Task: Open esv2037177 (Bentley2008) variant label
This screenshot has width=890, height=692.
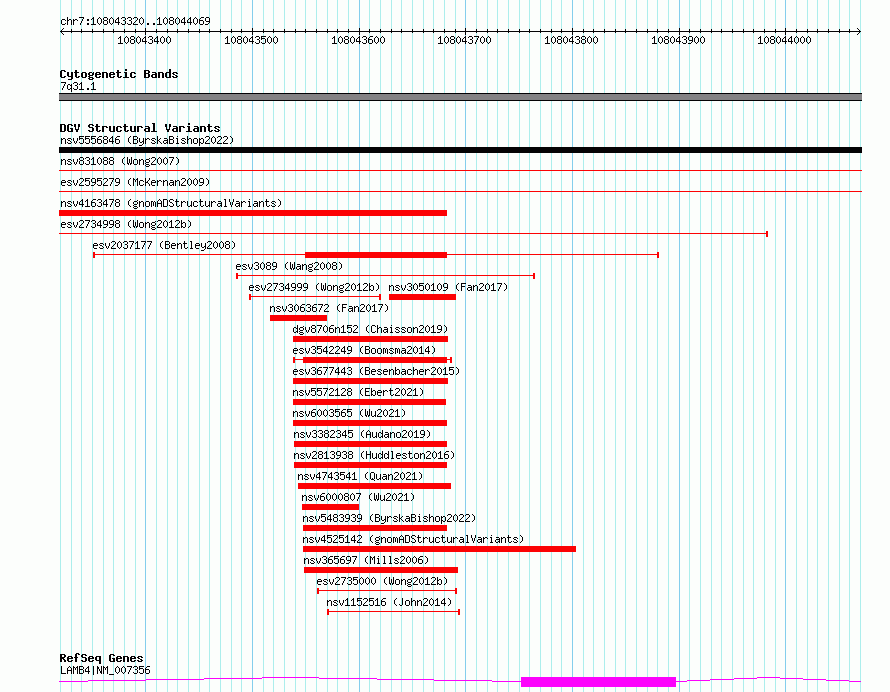Action: point(164,245)
